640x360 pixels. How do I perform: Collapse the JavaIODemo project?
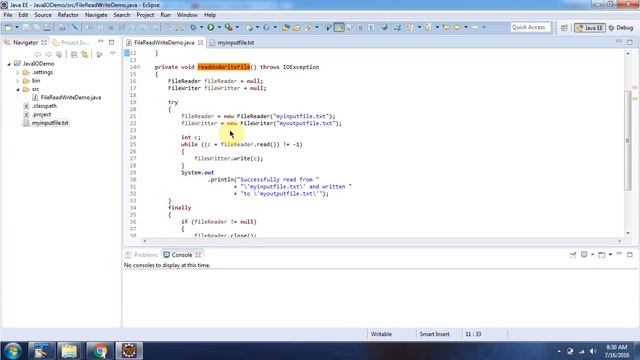9,64
